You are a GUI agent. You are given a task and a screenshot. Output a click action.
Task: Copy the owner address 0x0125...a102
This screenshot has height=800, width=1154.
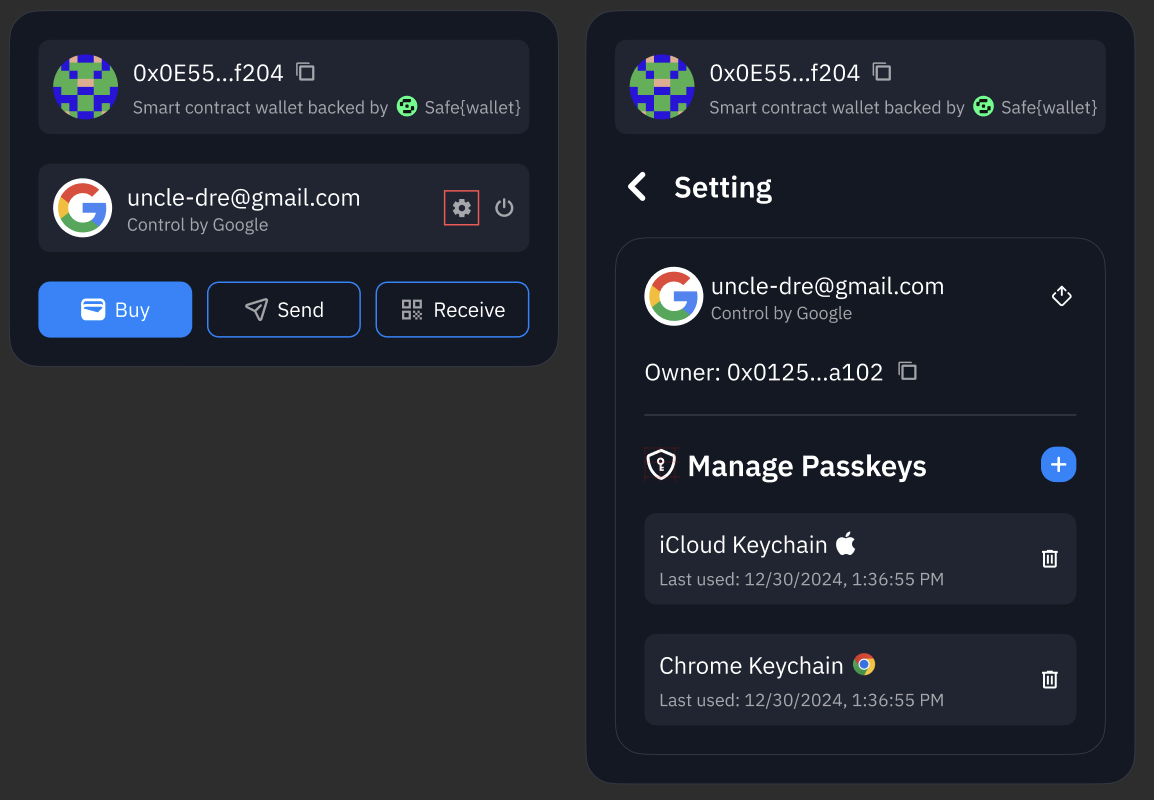tap(908, 371)
